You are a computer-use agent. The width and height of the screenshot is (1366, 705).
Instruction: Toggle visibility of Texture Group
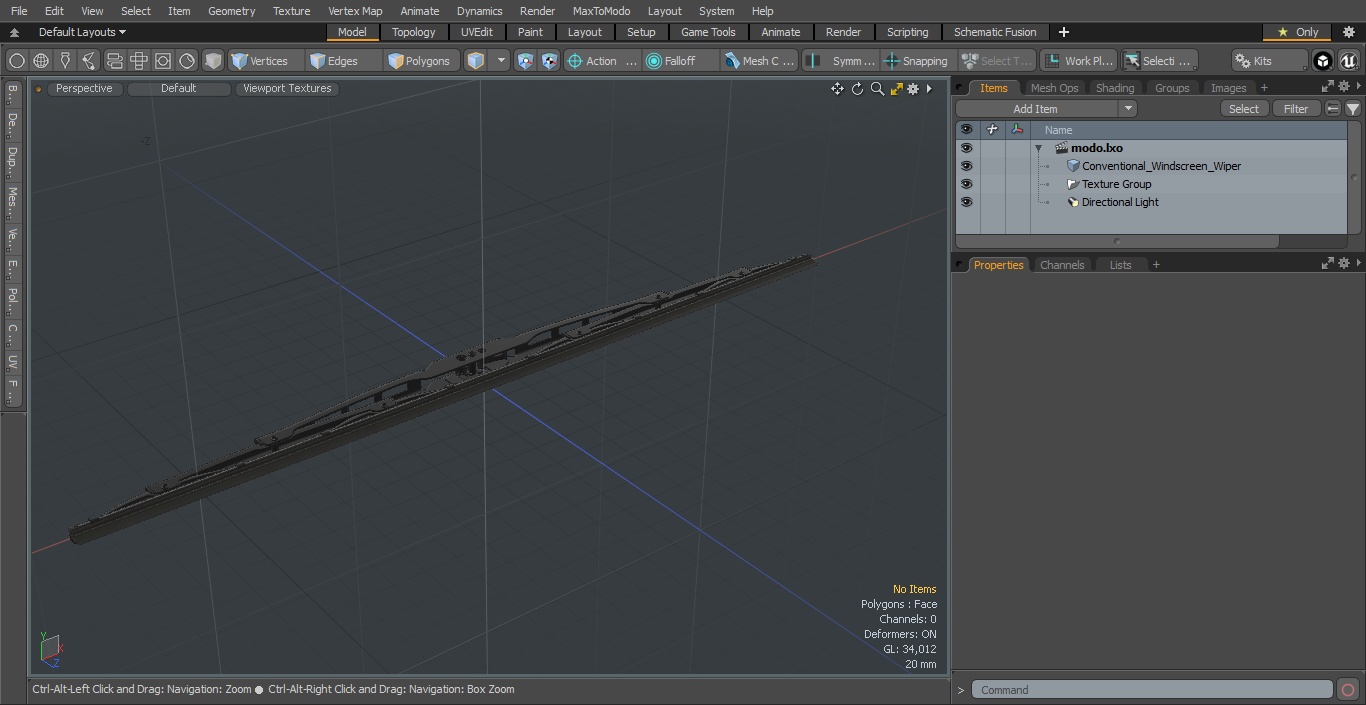pos(966,184)
